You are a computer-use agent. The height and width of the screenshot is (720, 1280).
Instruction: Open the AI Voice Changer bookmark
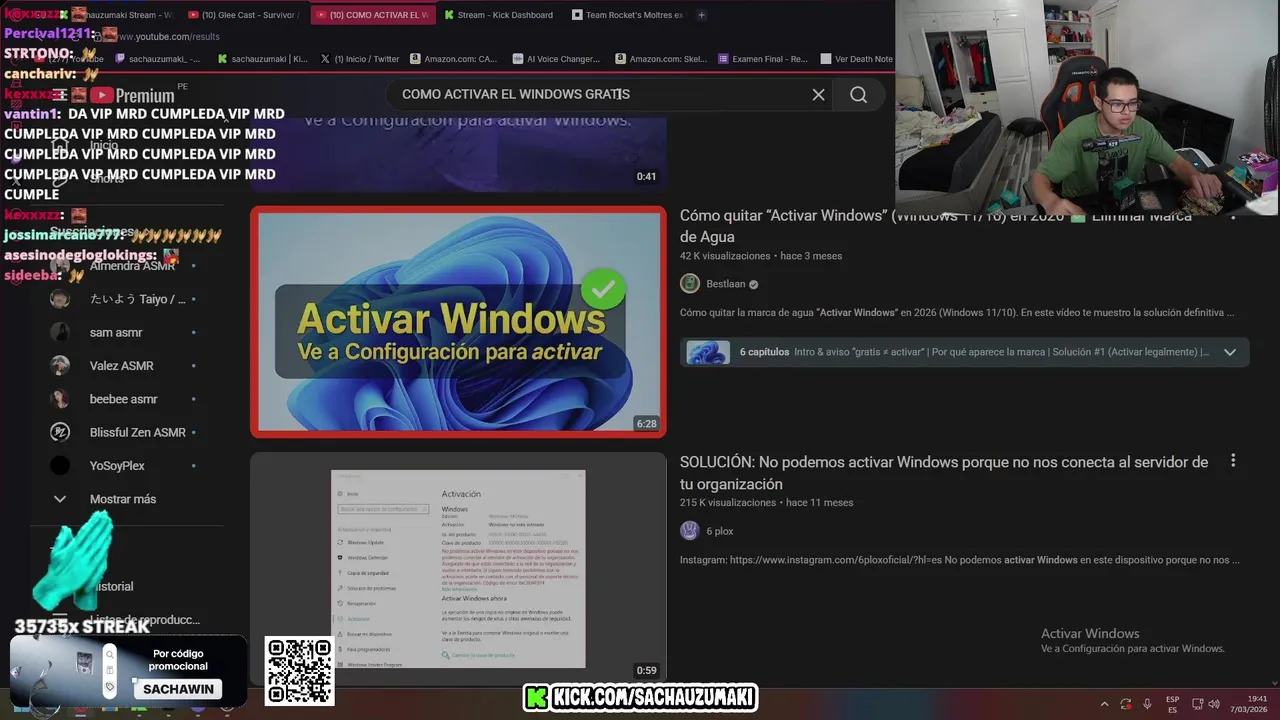556,59
